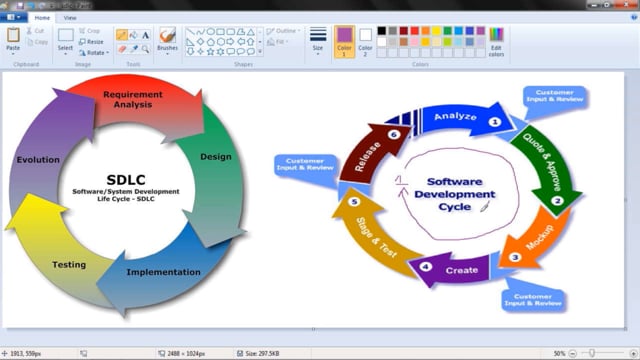This screenshot has width=640, height=360.
Task: Click the Brushes tool icon
Action: point(167,36)
